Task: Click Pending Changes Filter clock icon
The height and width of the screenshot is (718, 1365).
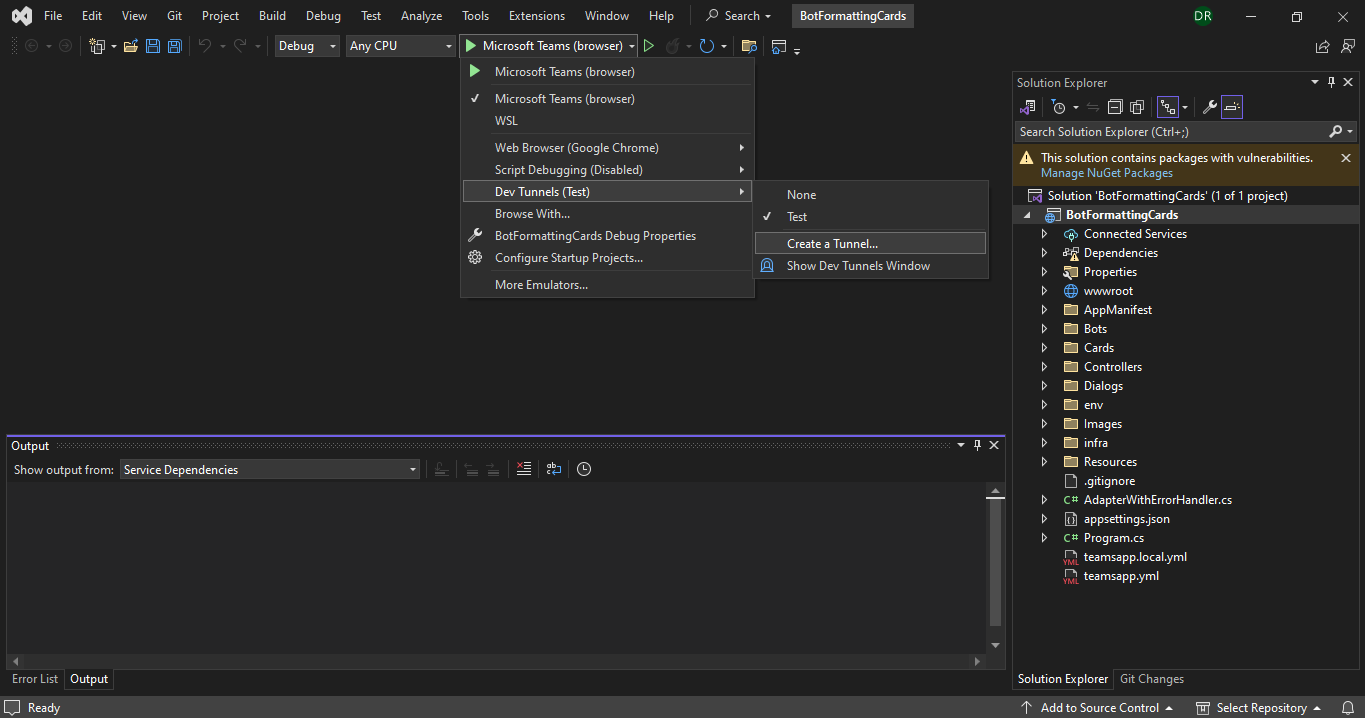Action: tap(1059, 107)
